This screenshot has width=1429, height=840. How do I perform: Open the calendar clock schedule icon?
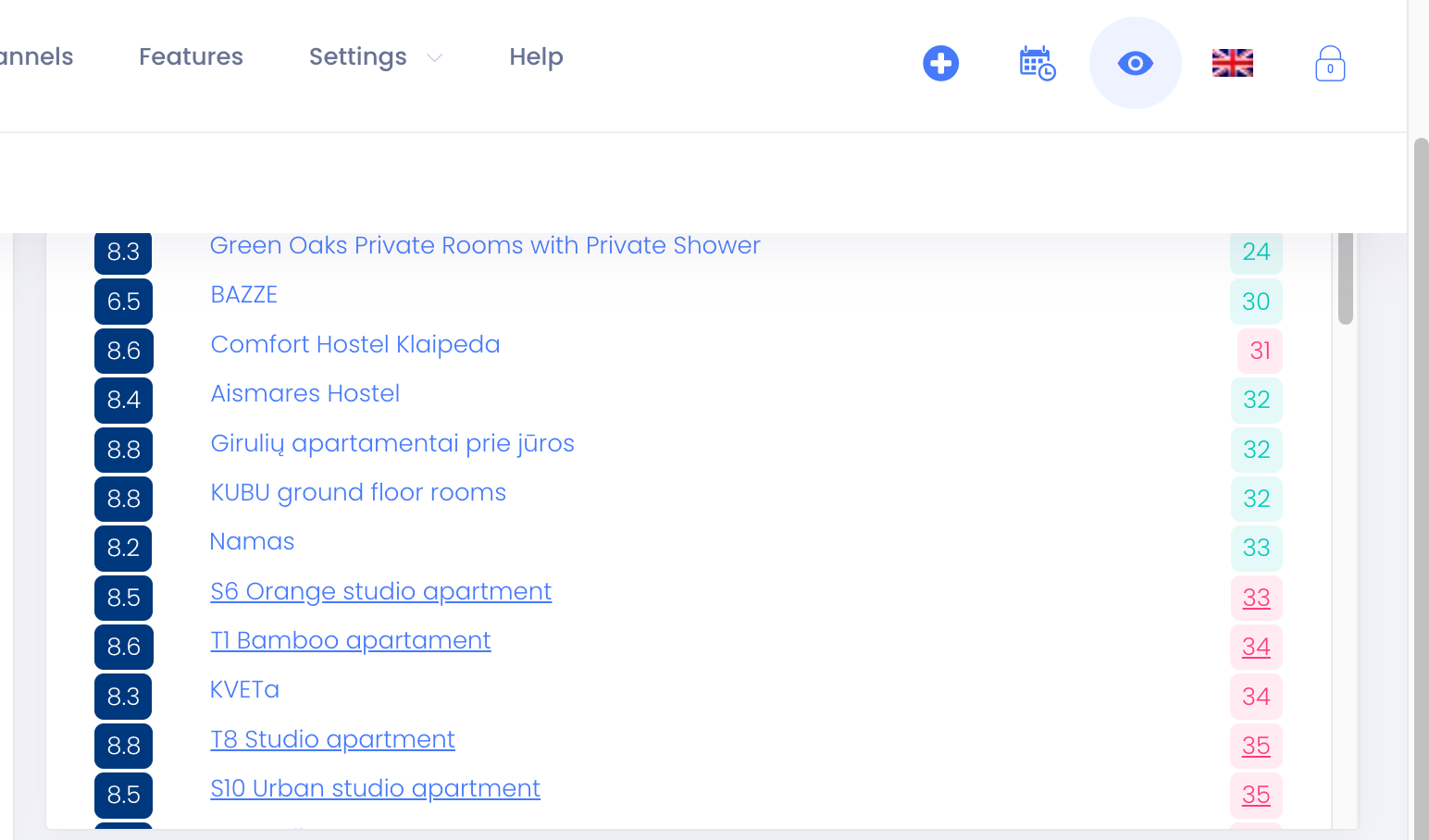(x=1037, y=63)
